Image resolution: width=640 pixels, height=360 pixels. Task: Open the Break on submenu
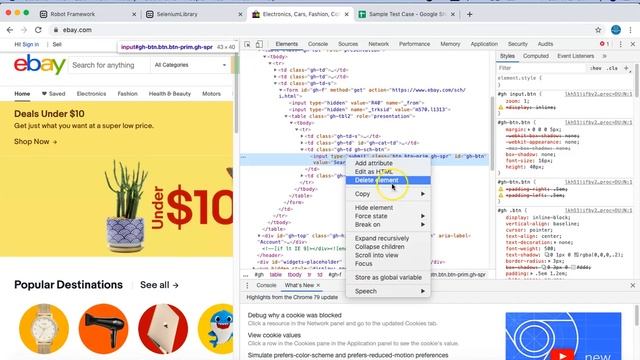(388, 224)
